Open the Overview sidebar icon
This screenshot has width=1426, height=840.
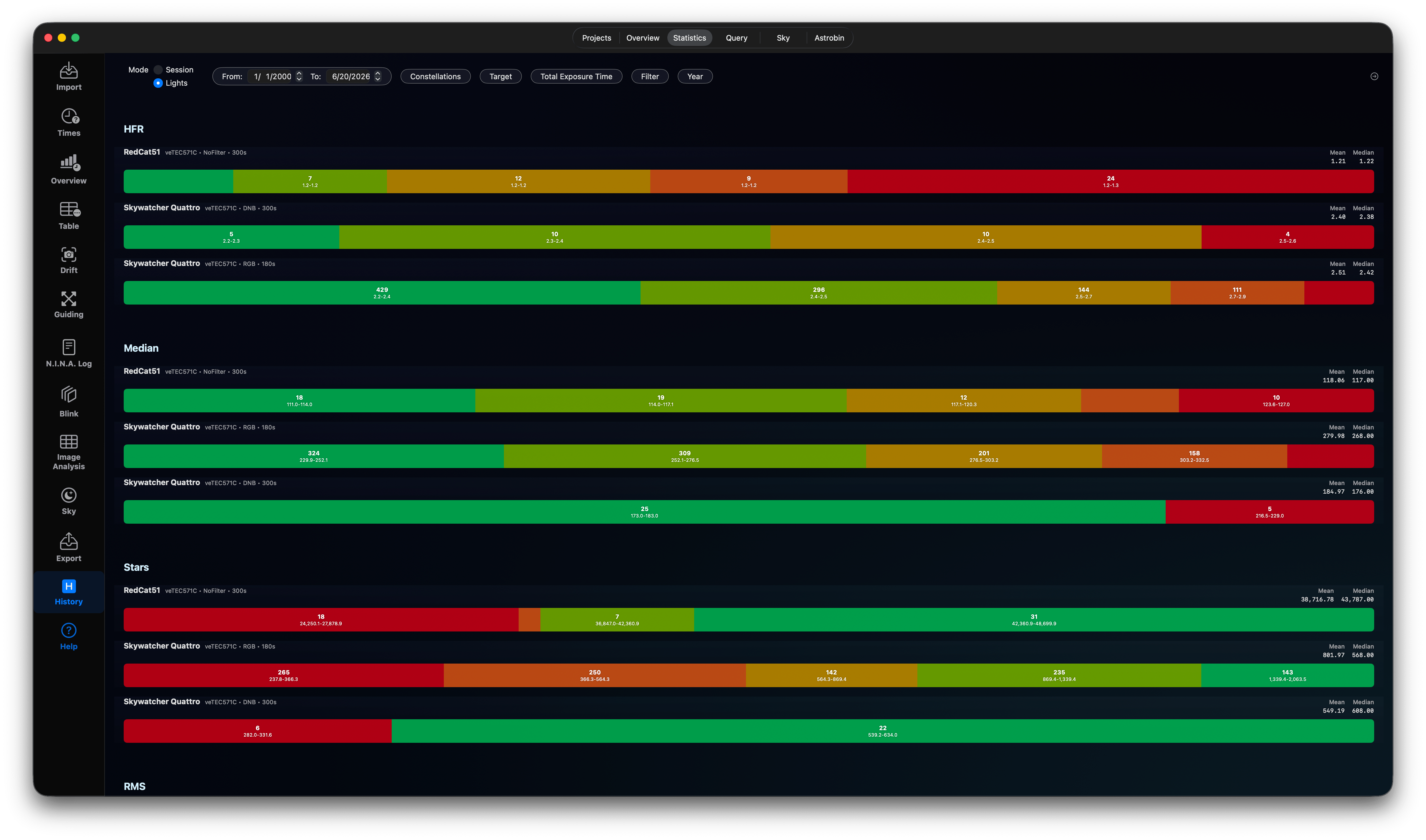(x=68, y=170)
